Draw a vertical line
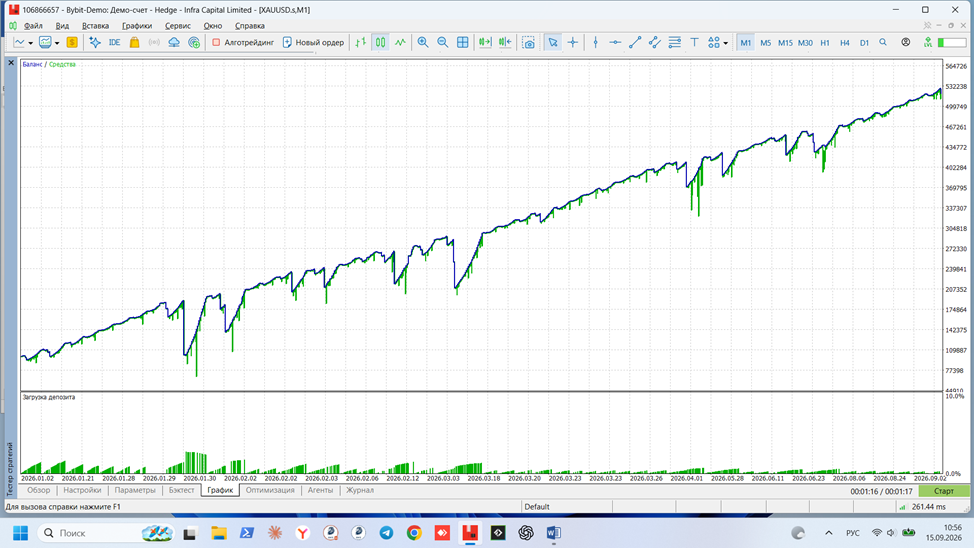974x548 pixels. pyautogui.click(x=595, y=42)
